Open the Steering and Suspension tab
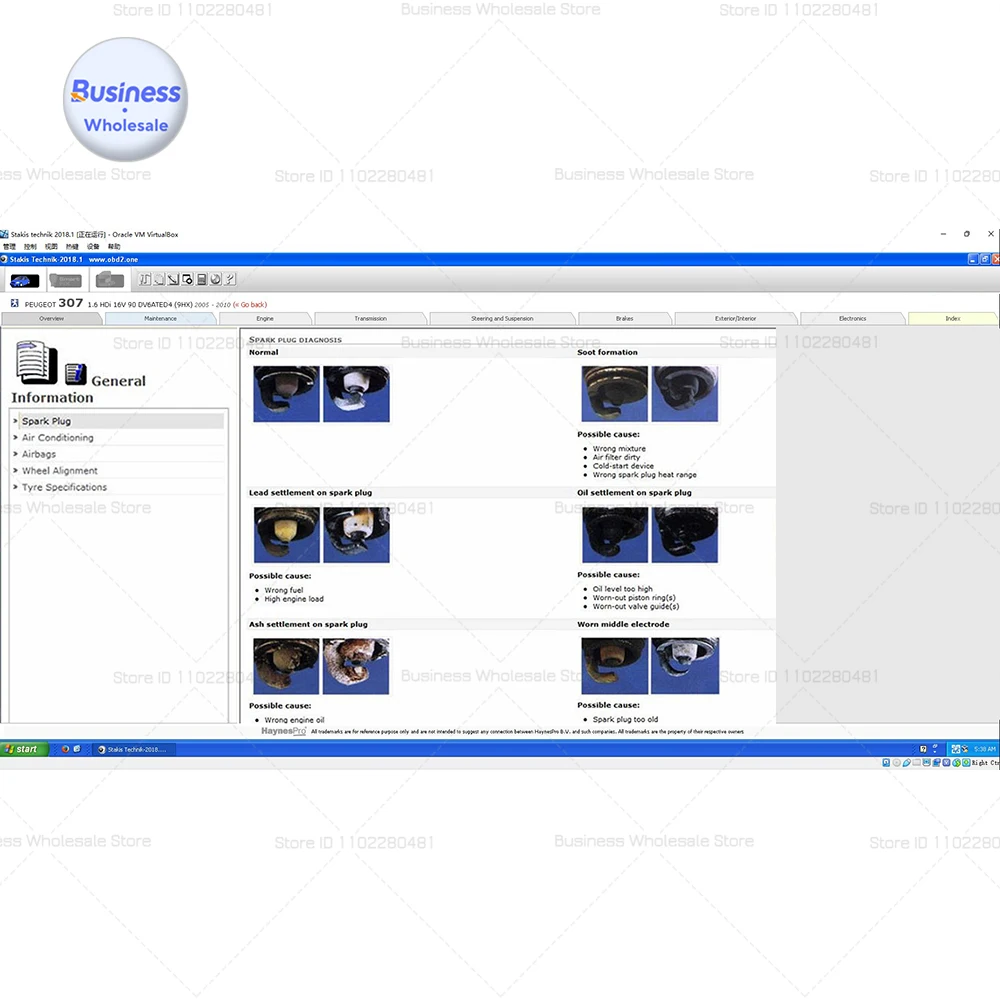 pyautogui.click(x=503, y=318)
